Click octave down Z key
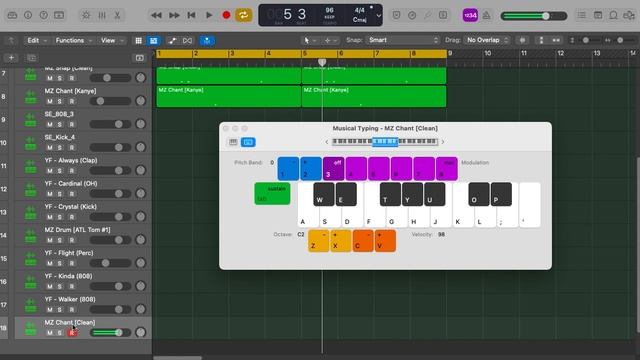Screen dimensions: 640x360 tap(318, 241)
